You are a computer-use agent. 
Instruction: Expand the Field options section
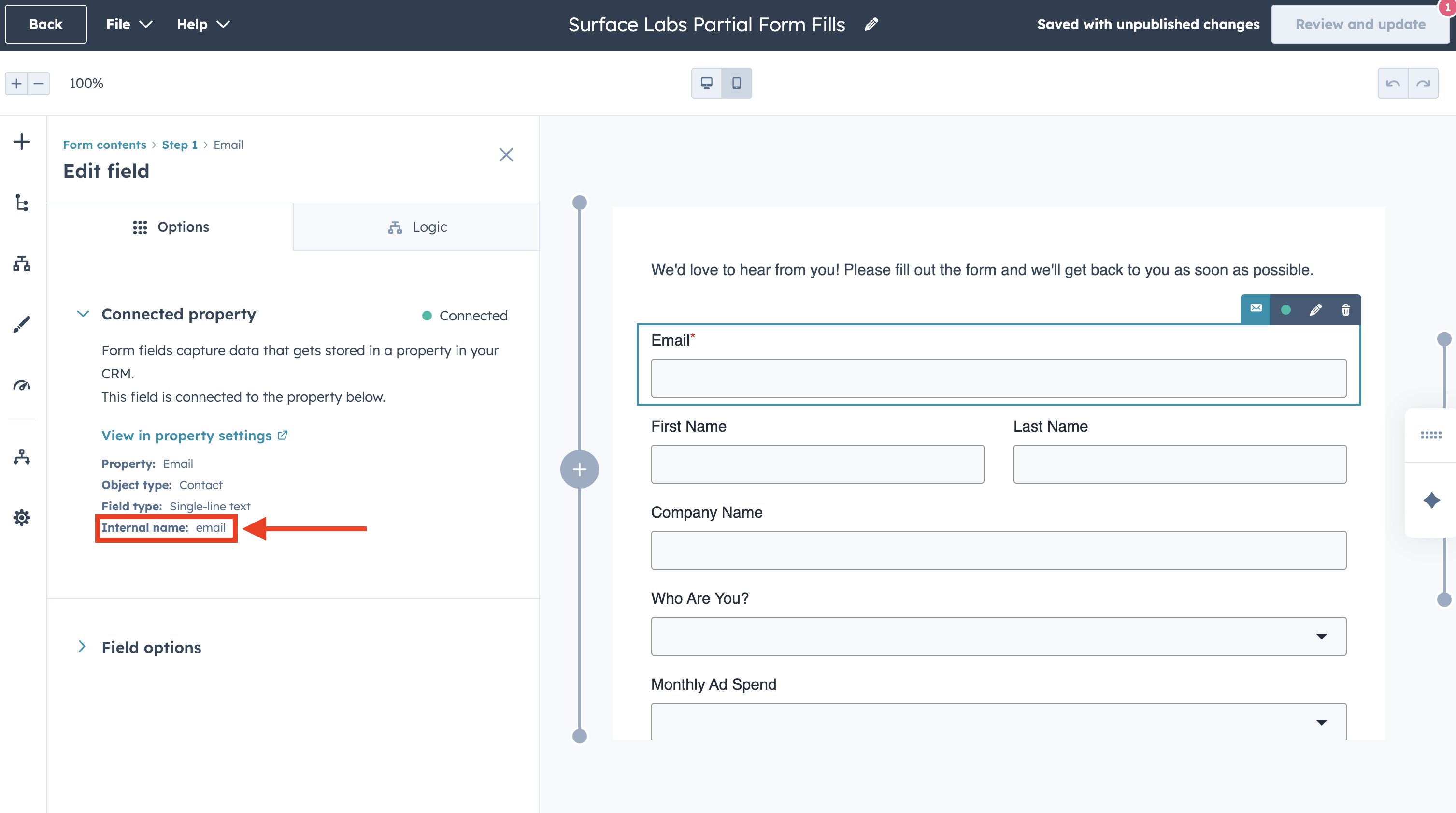83,647
